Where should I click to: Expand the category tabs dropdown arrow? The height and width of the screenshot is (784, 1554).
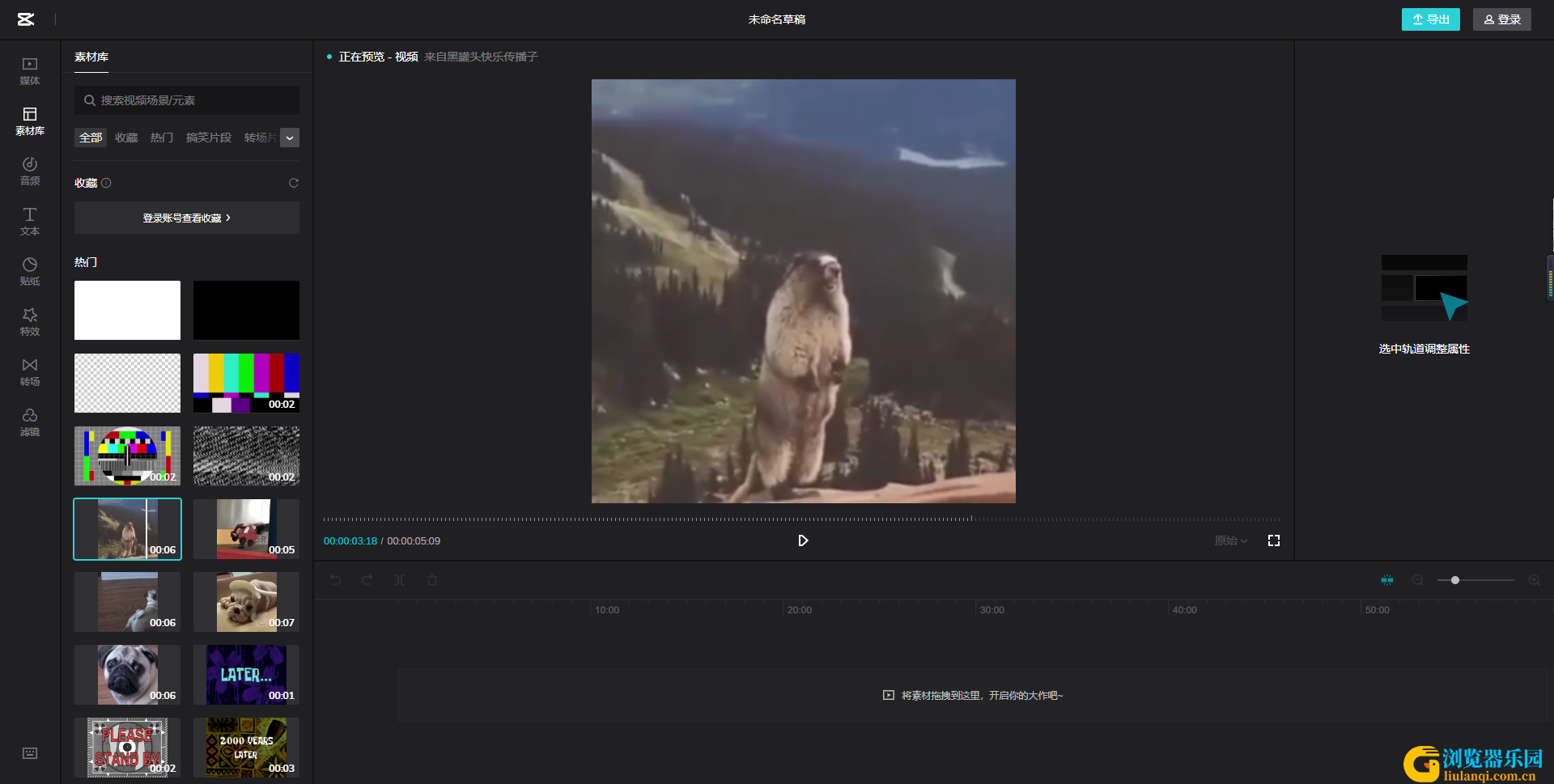point(290,138)
